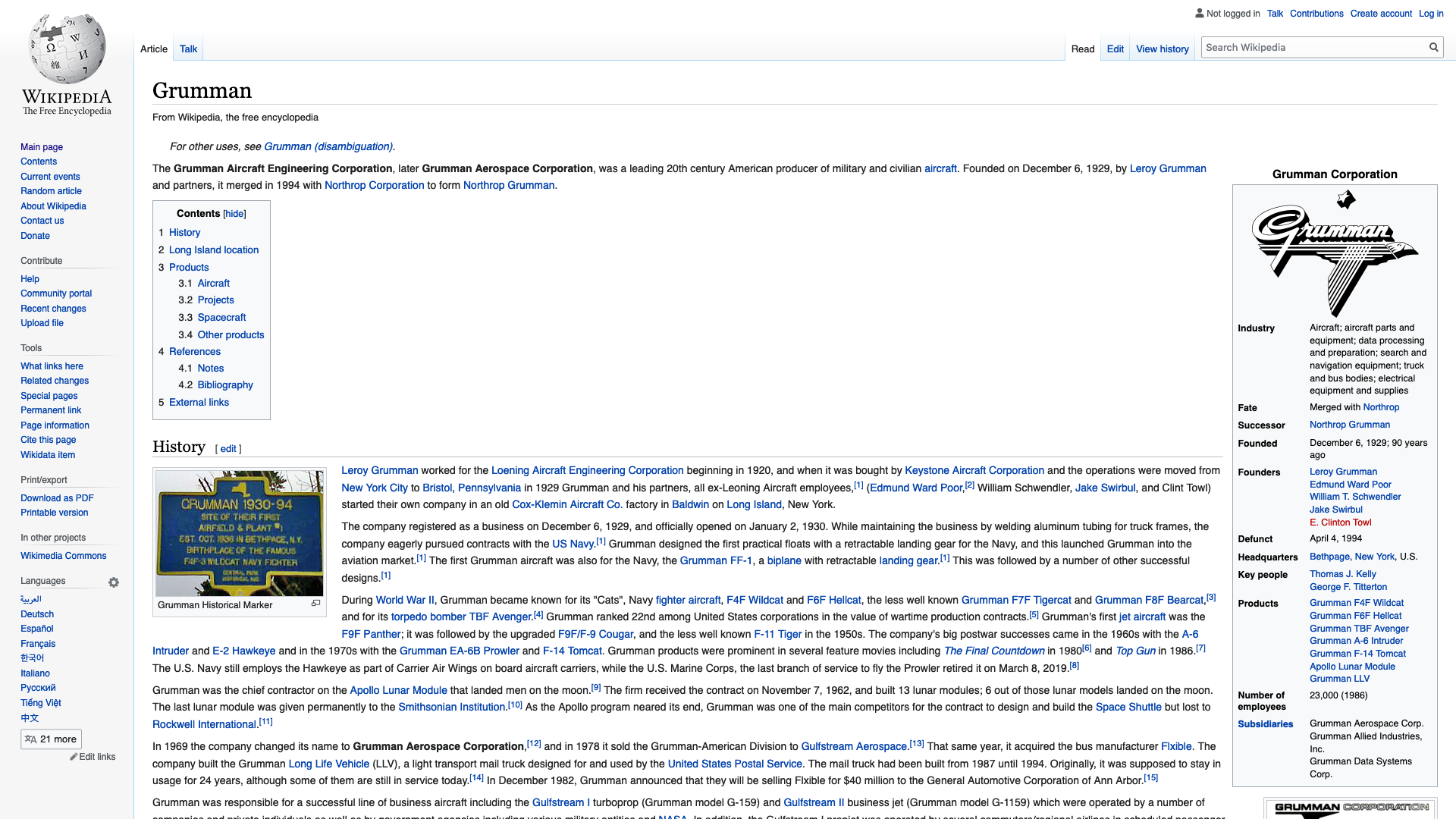The image size is (1456, 819).
Task: Open Apollo Lunar Module link in History text
Action: 398,691
